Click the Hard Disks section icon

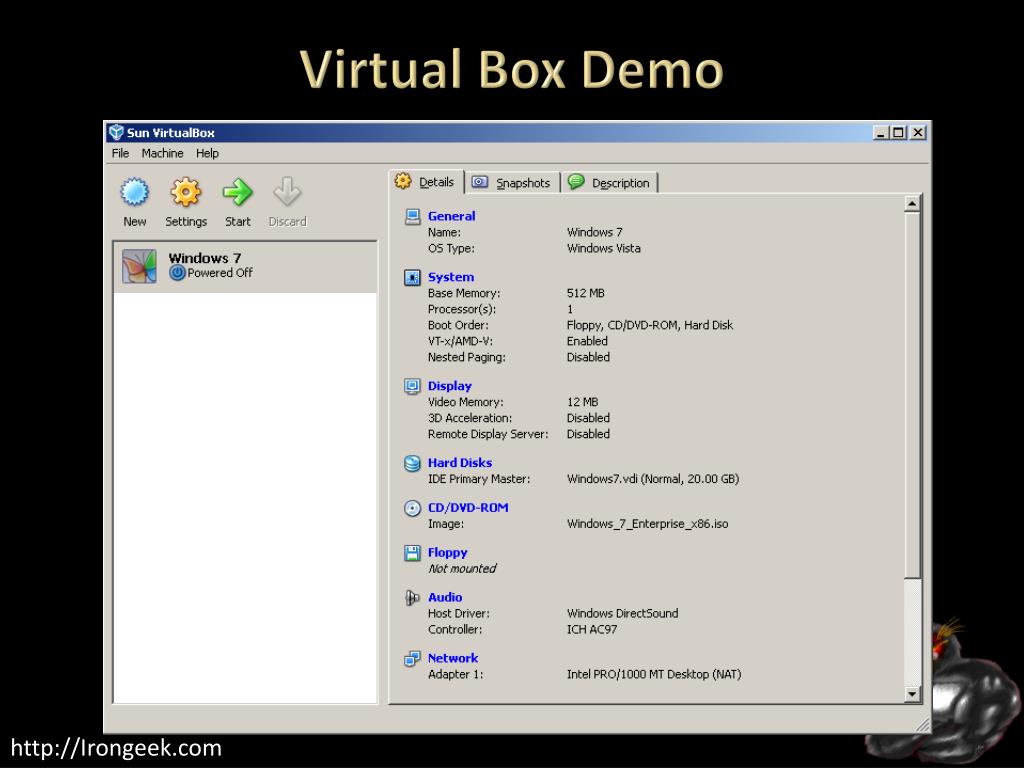pos(412,463)
